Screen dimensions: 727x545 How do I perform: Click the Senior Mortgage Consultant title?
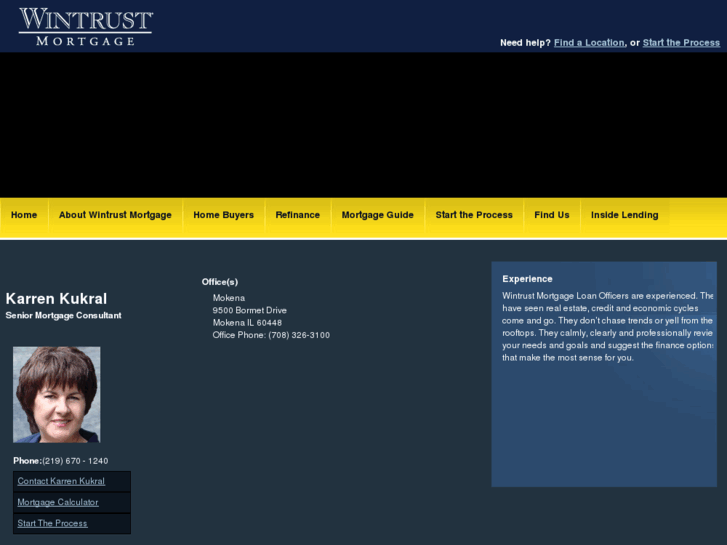click(64, 315)
